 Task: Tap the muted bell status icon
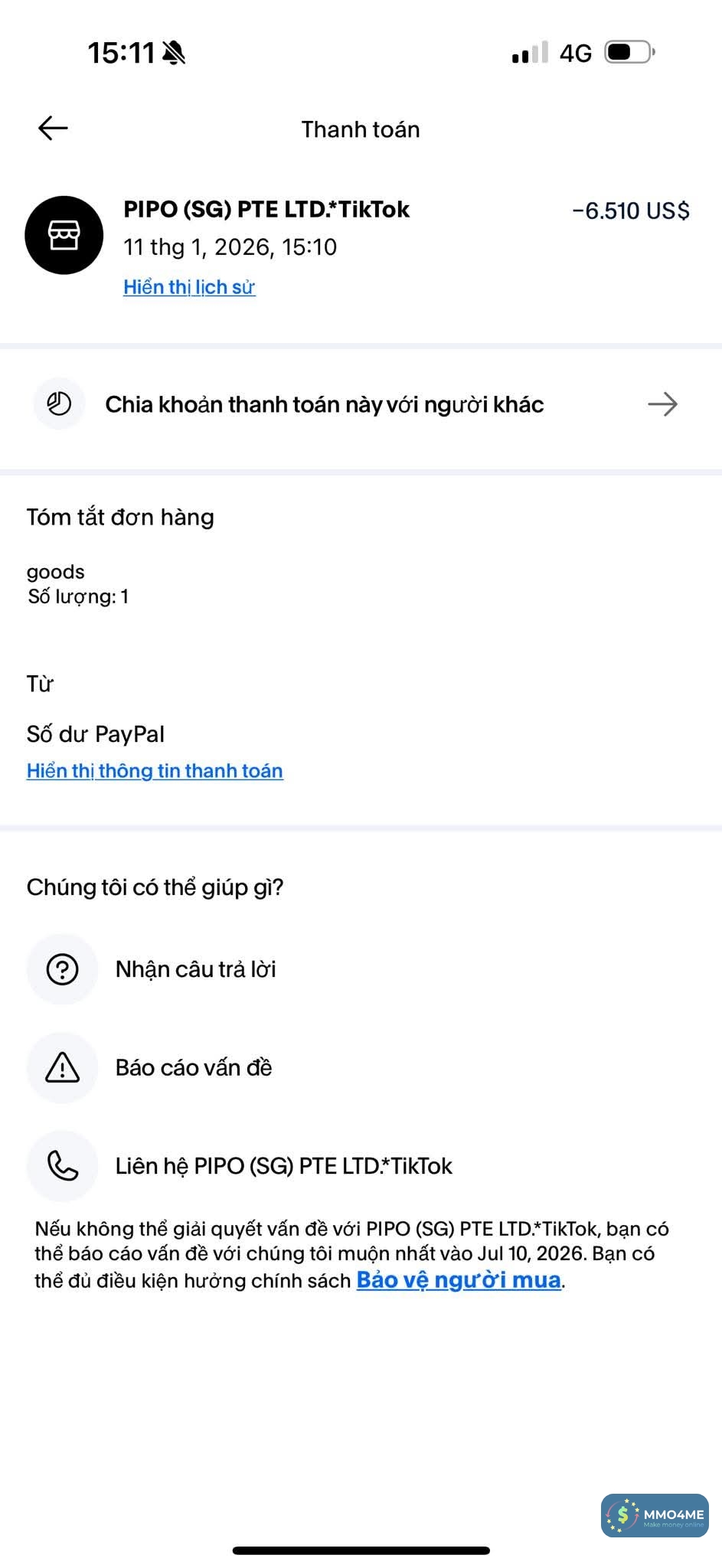coord(175,53)
